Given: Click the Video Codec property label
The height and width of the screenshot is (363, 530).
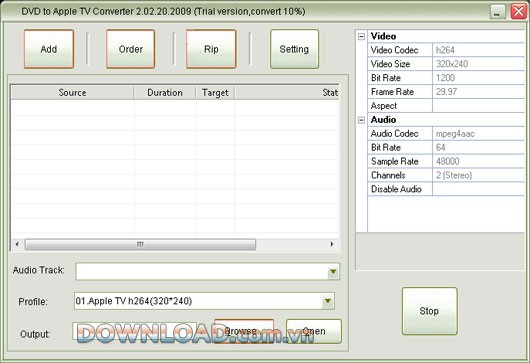Looking at the screenshot, I should 394,50.
